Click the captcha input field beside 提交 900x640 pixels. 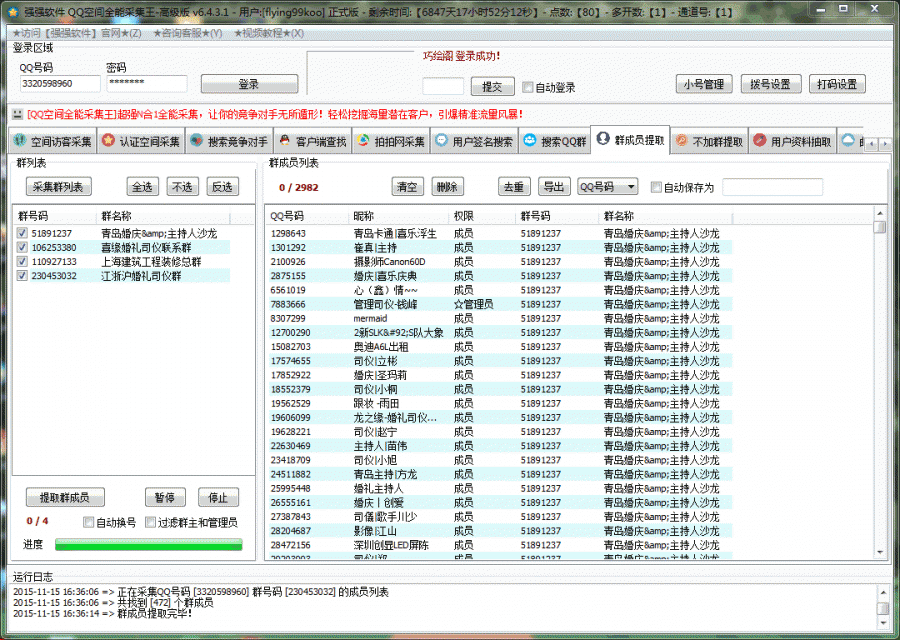[x=443, y=87]
